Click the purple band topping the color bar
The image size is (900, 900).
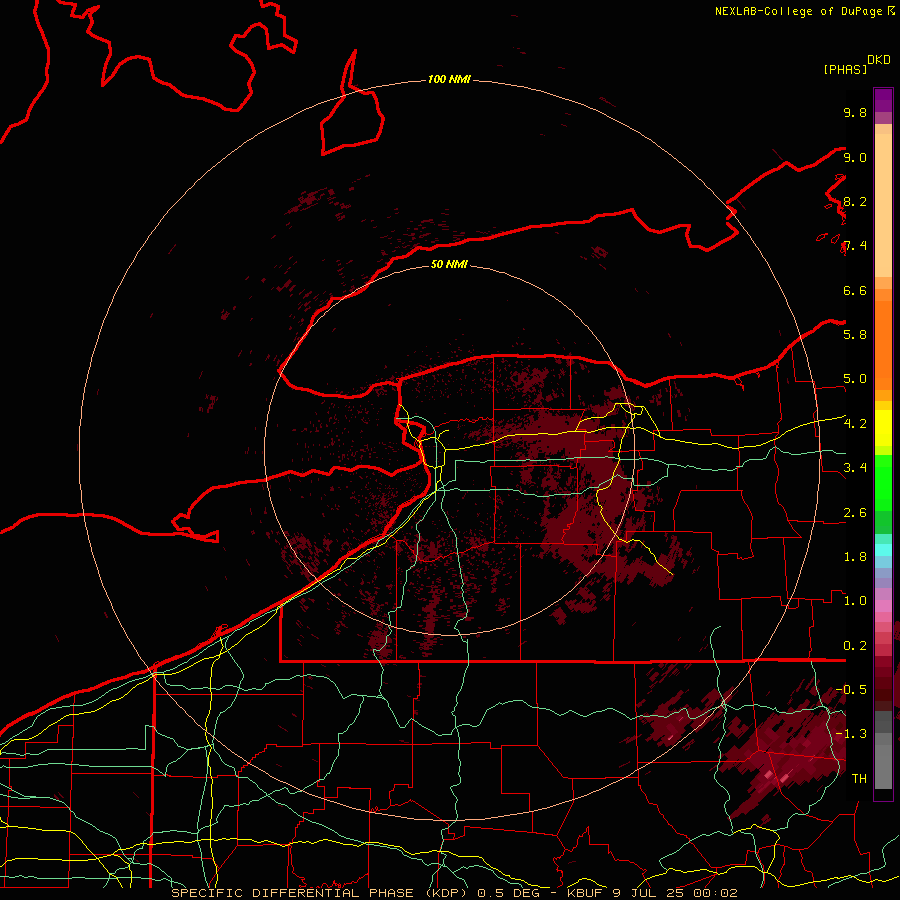pyautogui.click(x=883, y=100)
